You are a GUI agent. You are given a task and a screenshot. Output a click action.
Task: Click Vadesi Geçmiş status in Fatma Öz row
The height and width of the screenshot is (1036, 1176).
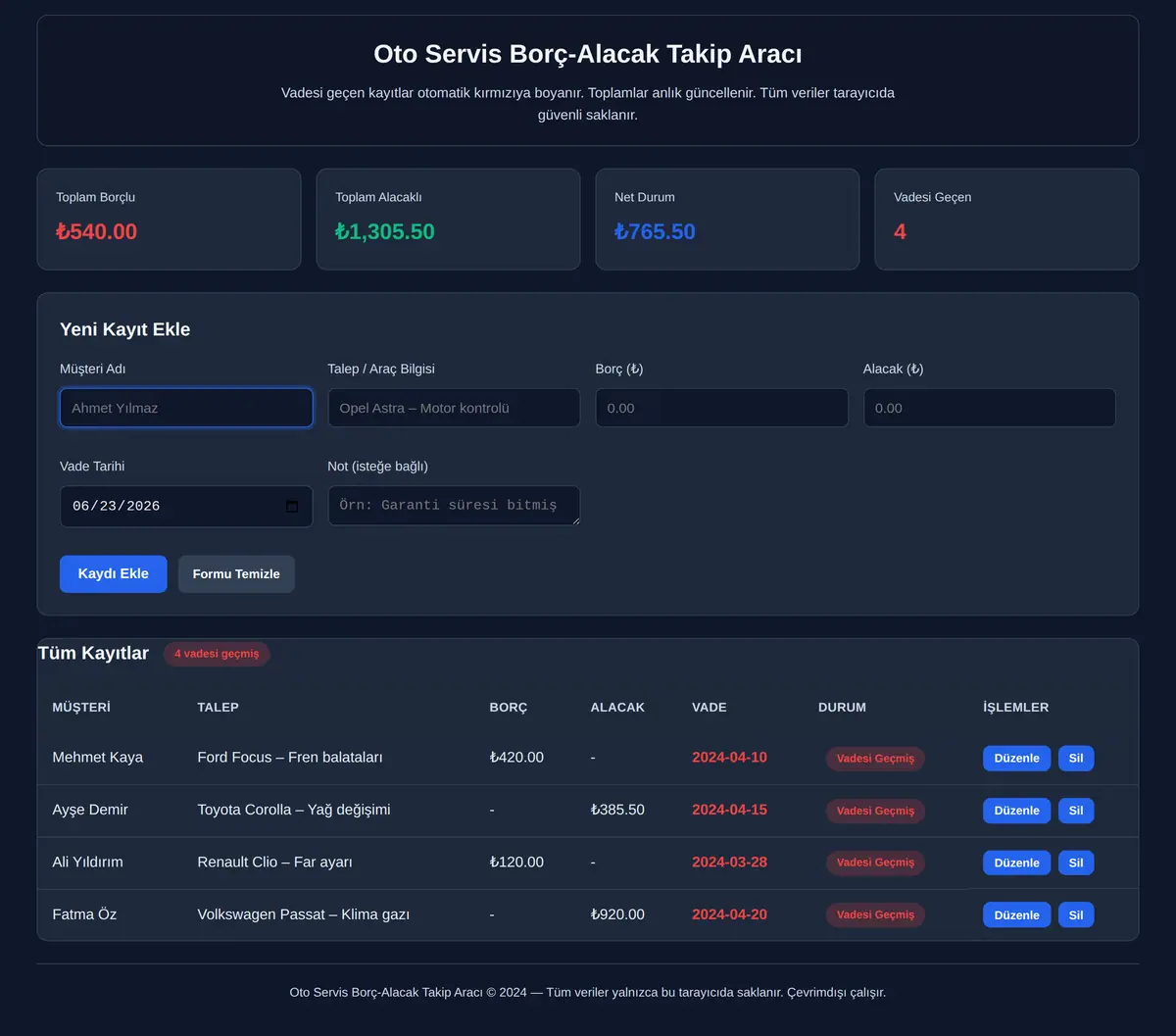[x=875, y=914]
